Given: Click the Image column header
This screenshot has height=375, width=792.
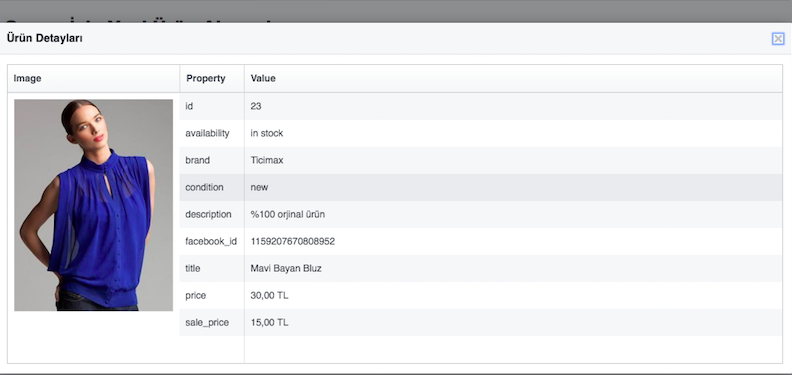Looking at the screenshot, I should point(27,78).
